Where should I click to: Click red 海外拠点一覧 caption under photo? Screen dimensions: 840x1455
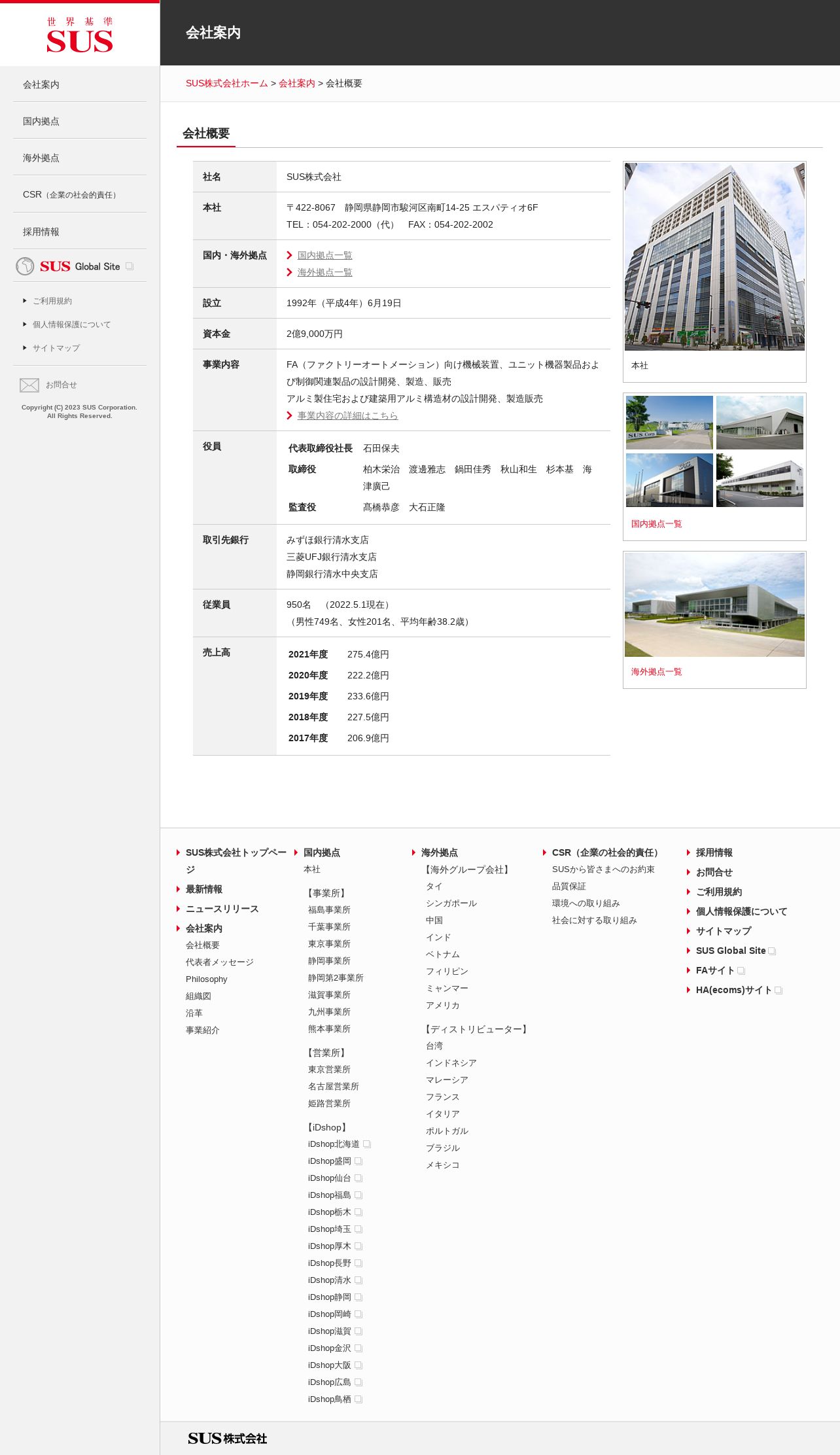[x=657, y=672]
